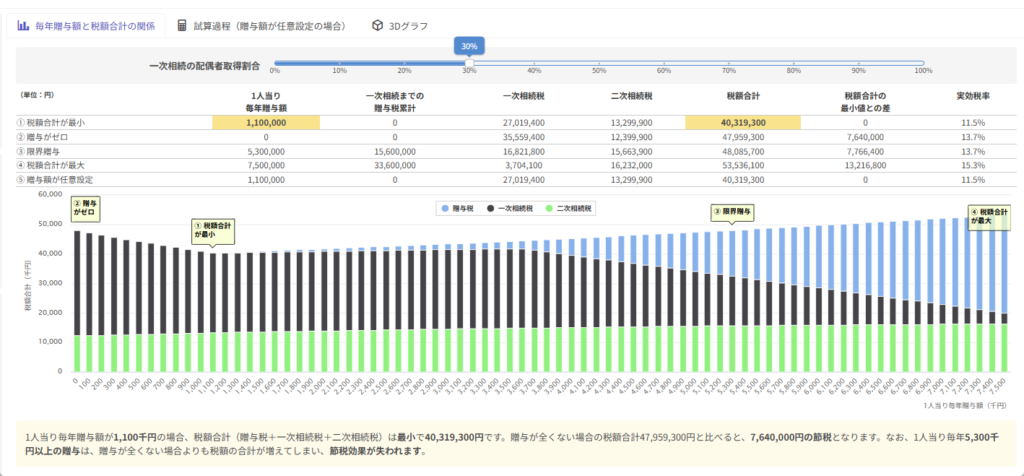The image size is (1024, 476).
Task: Click the calculator icon on 試算過程 tab
Action: pyautogui.click(x=182, y=25)
